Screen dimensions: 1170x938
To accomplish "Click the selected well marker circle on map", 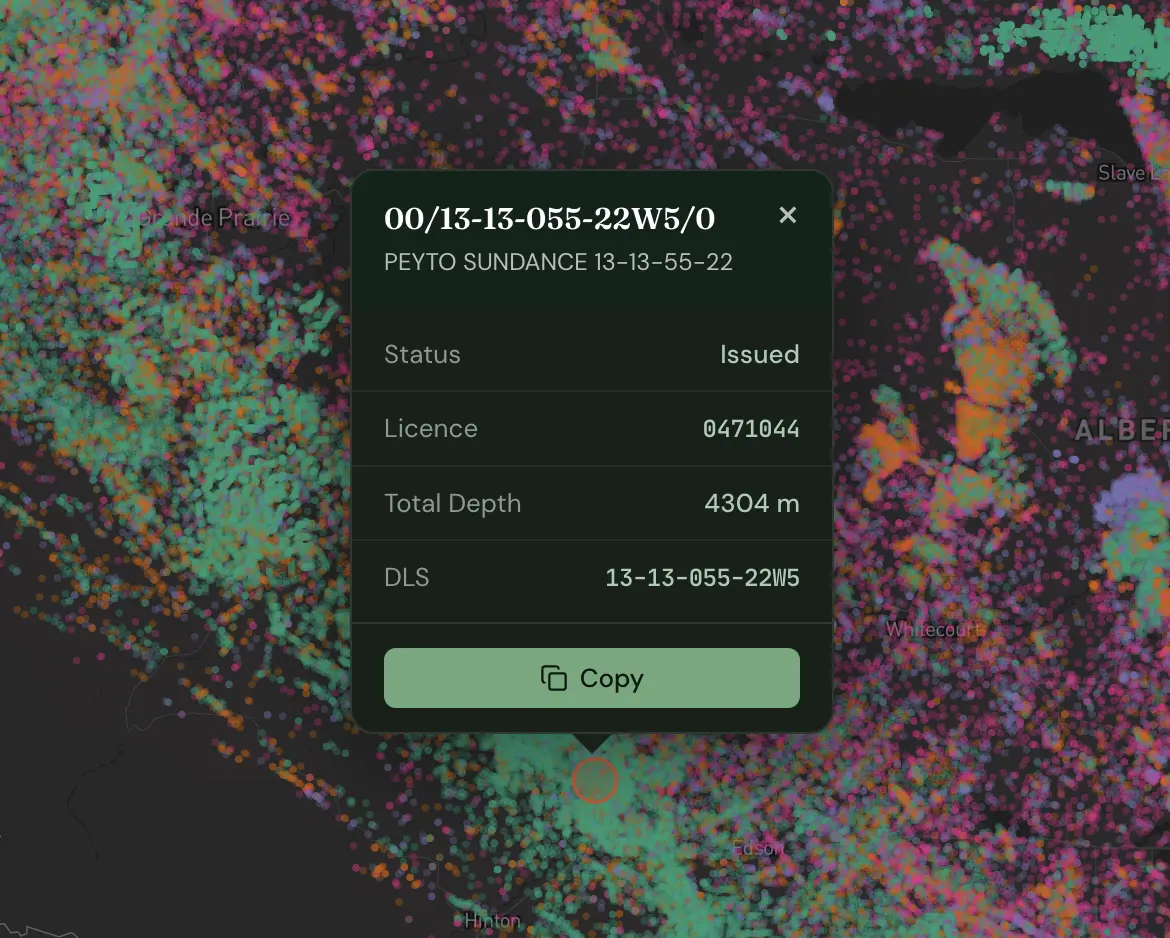I will pyautogui.click(x=595, y=780).
